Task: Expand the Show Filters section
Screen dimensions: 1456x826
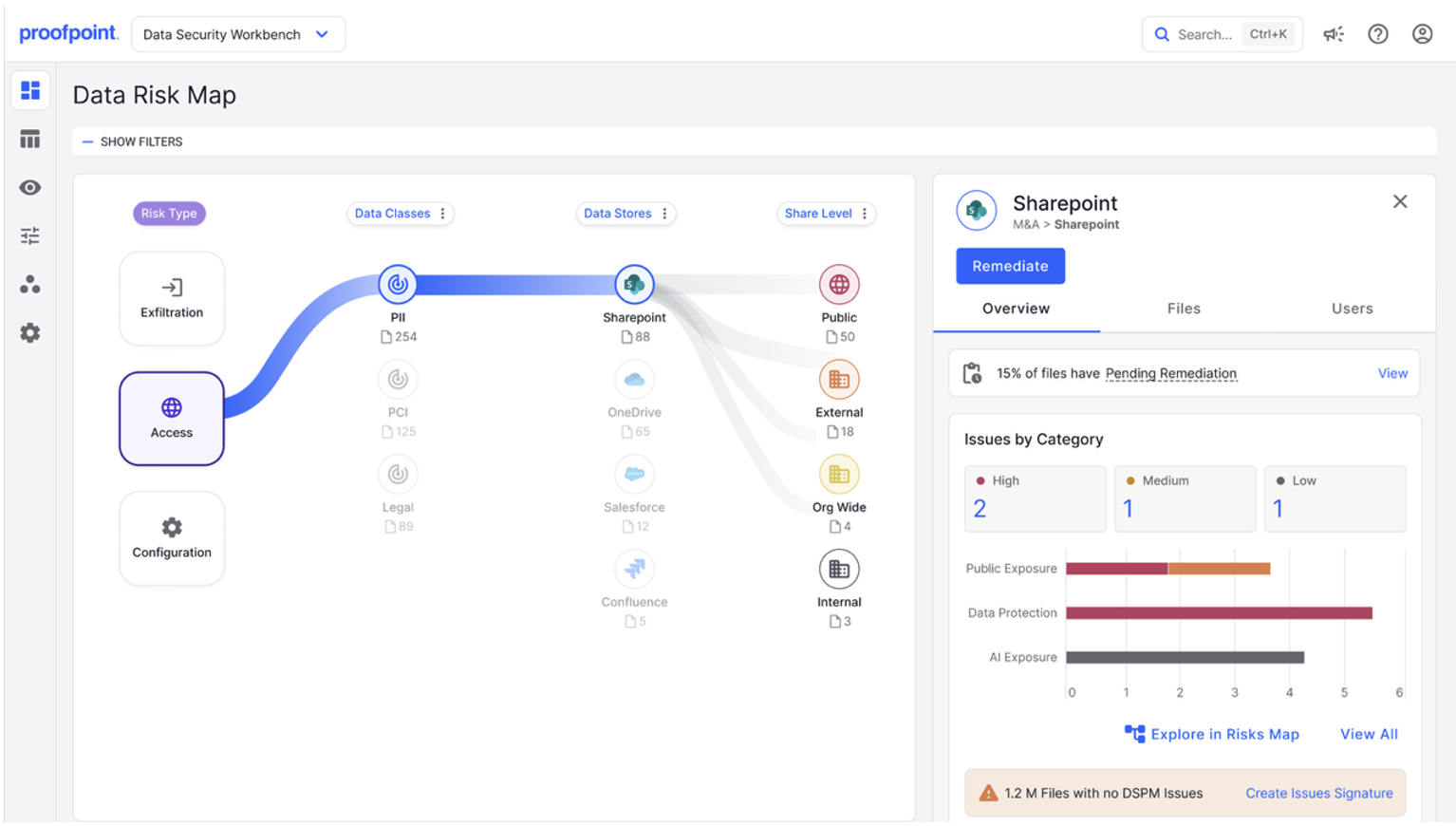Action: (133, 141)
